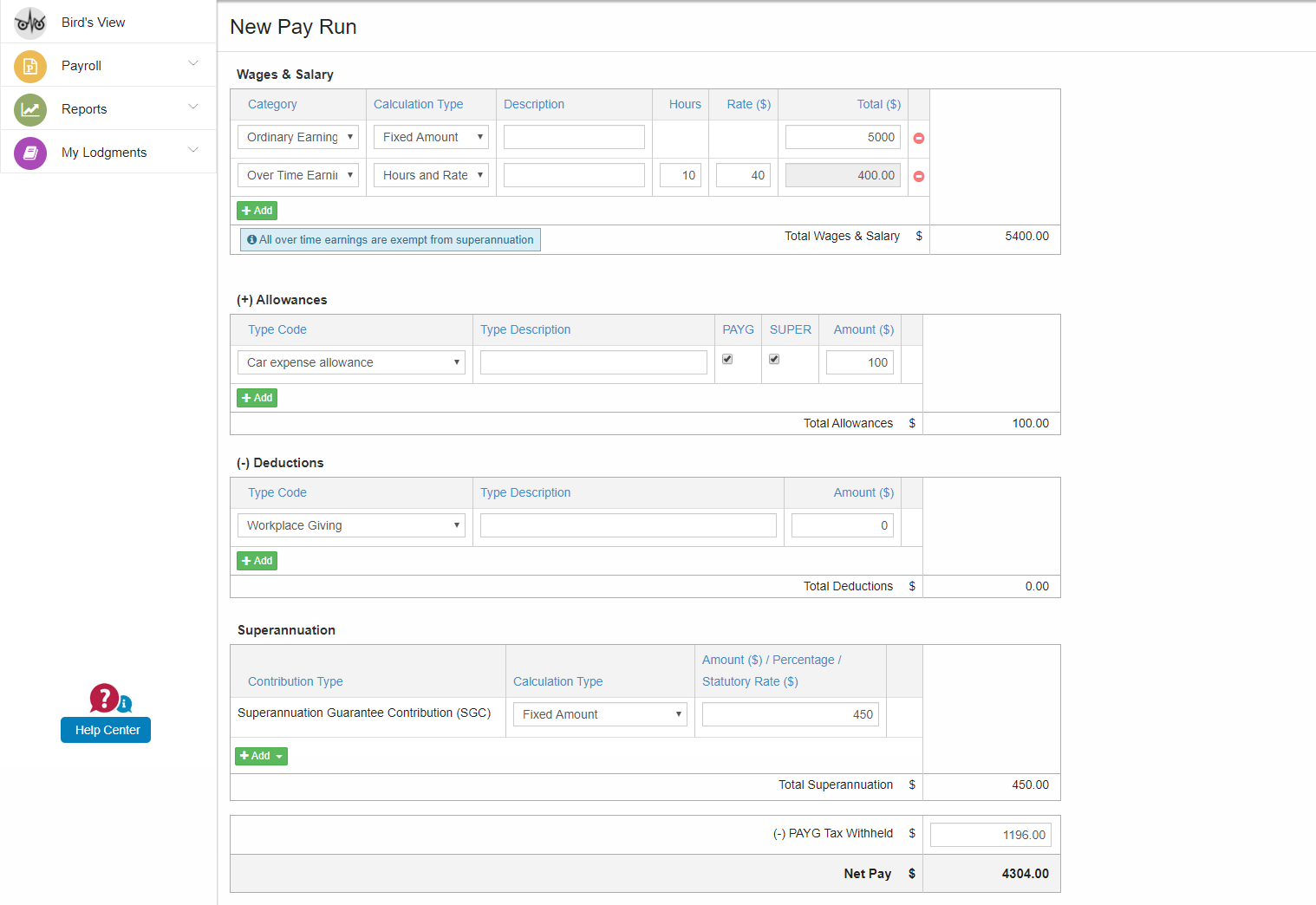1316x905 pixels.
Task: Expand the Workplace Giving deduction dropdown
Action: 350,524
